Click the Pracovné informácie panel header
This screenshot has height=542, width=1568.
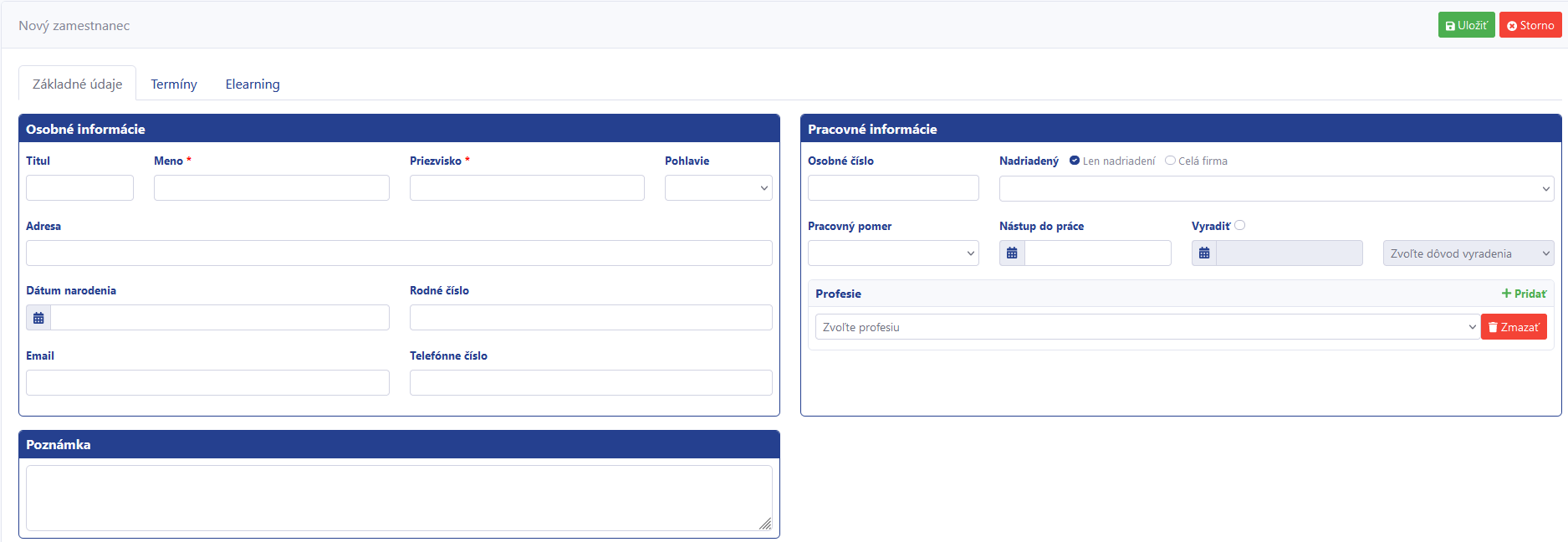[x=1181, y=129]
